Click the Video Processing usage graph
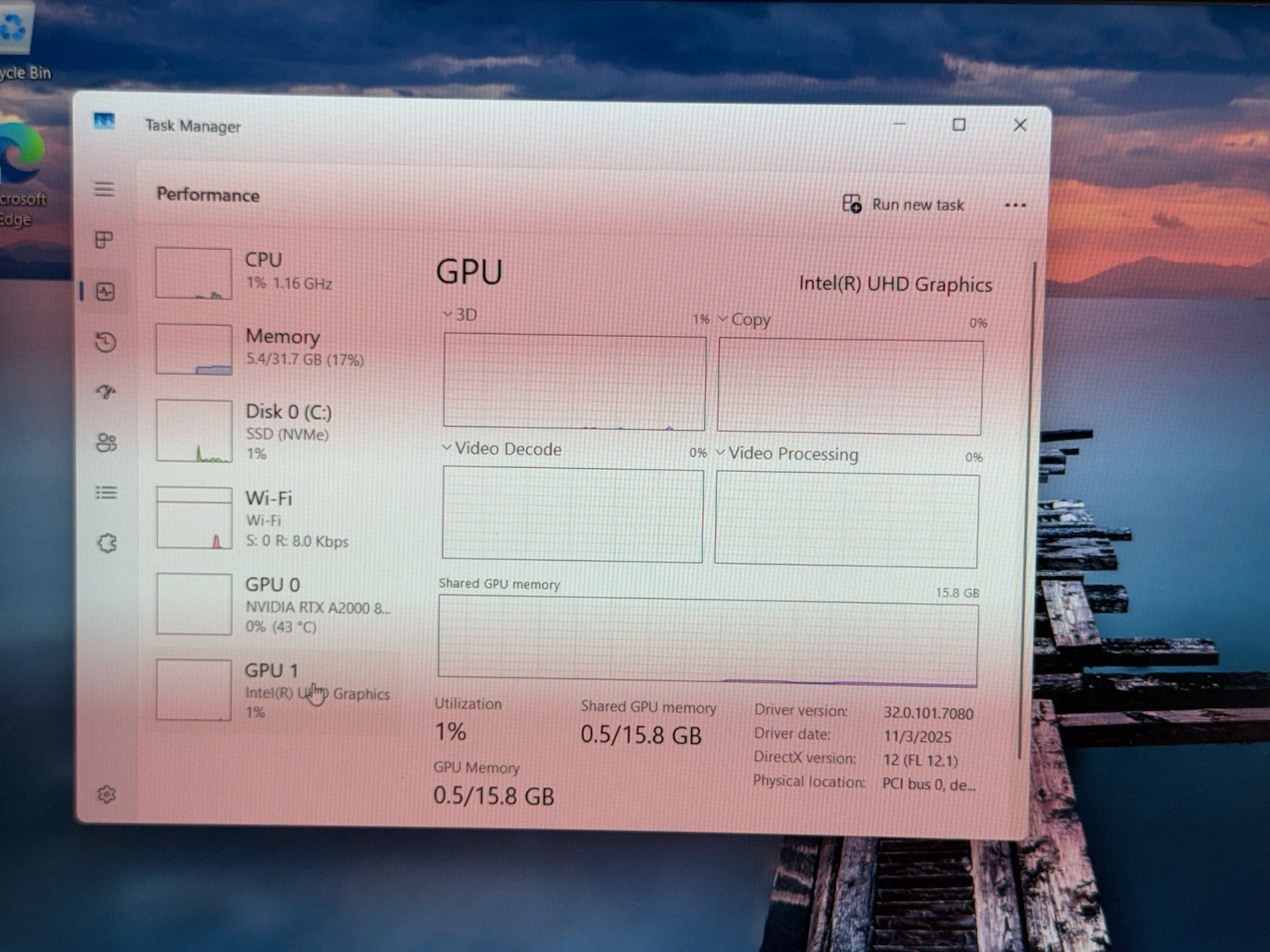The height and width of the screenshot is (952, 1270). [846, 520]
